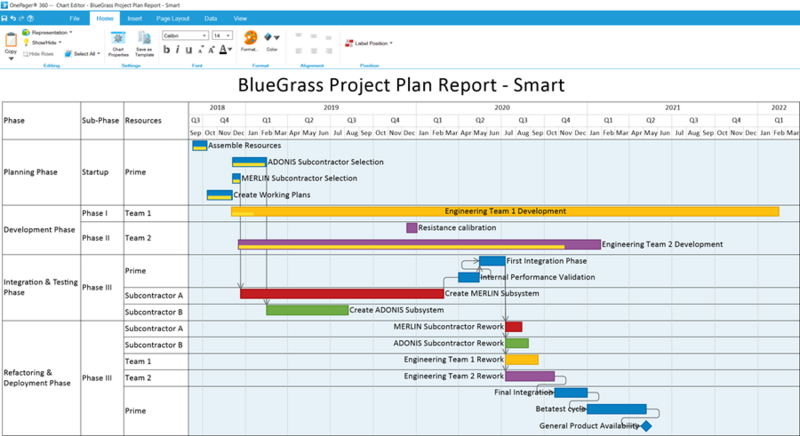Open the Page Layout tab
The width and height of the screenshot is (800, 436).
(x=172, y=18)
